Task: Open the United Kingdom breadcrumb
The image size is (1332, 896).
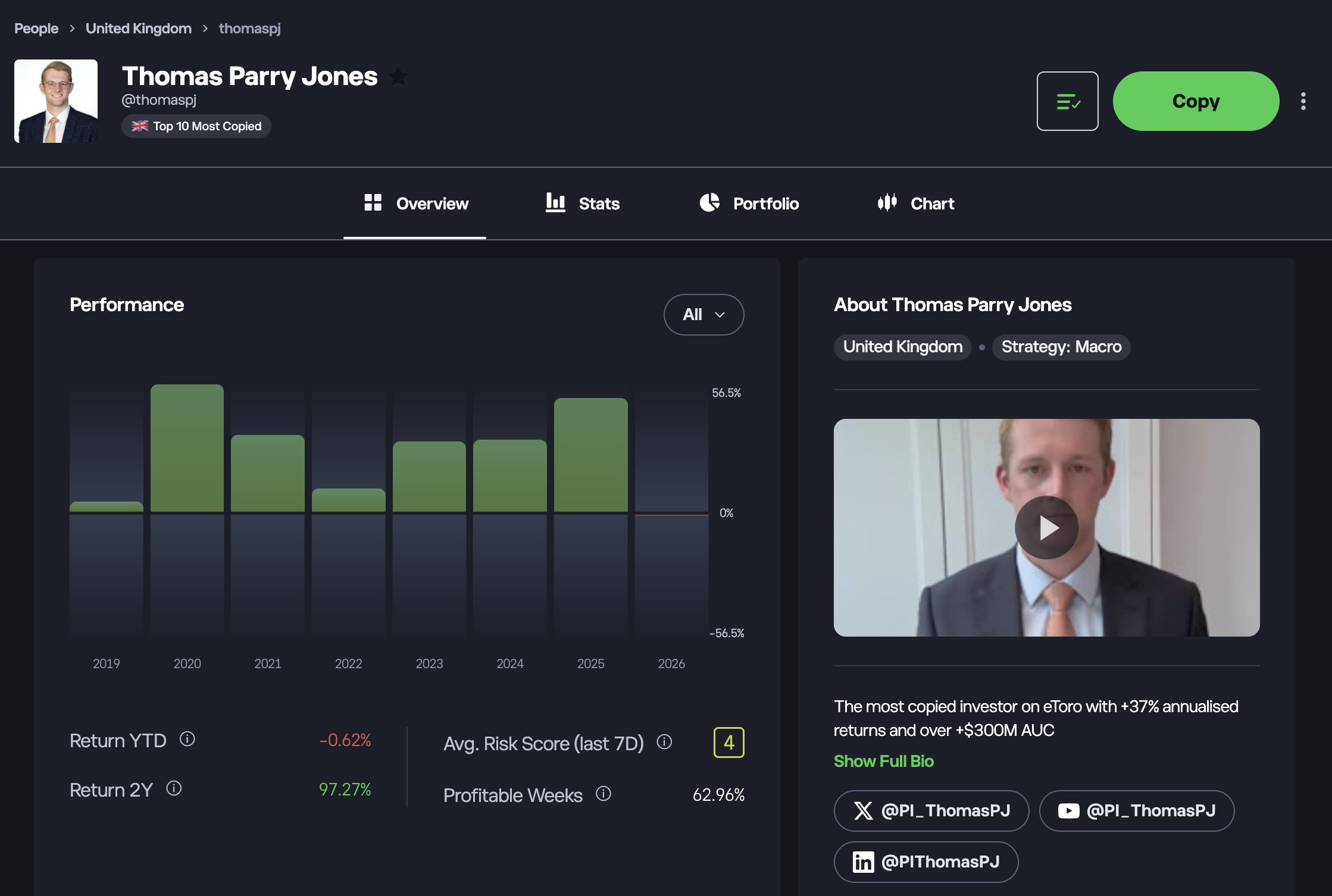Action: point(139,28)
